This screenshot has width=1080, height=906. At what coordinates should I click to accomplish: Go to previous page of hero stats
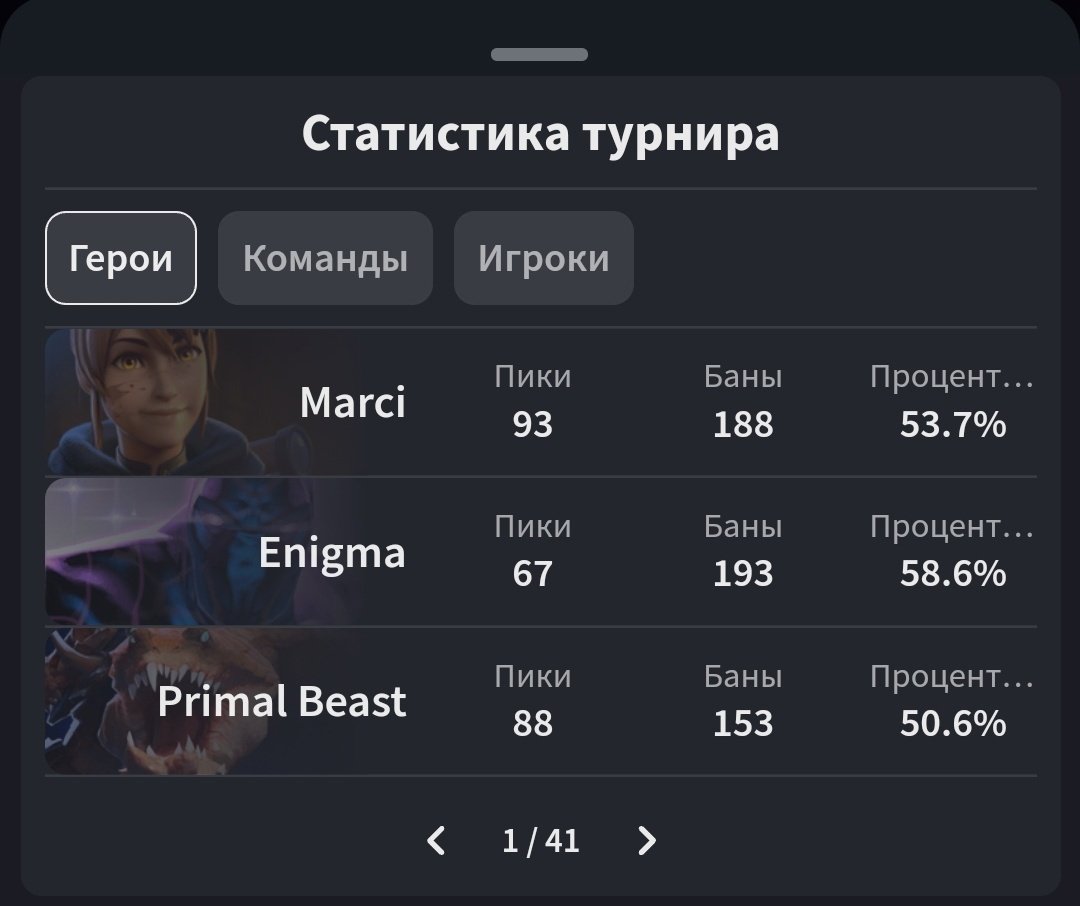click(436, 841)
